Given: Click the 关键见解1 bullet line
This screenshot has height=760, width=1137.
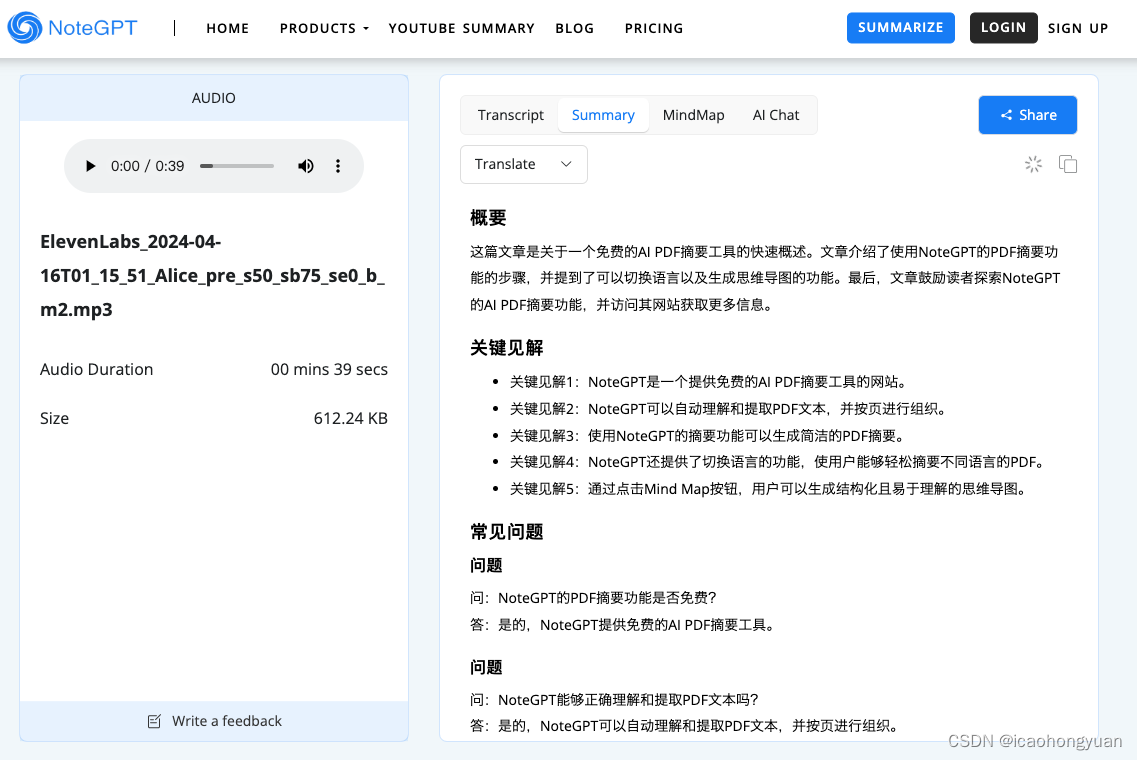Looking at the screenshot, I should coord(708,381).
